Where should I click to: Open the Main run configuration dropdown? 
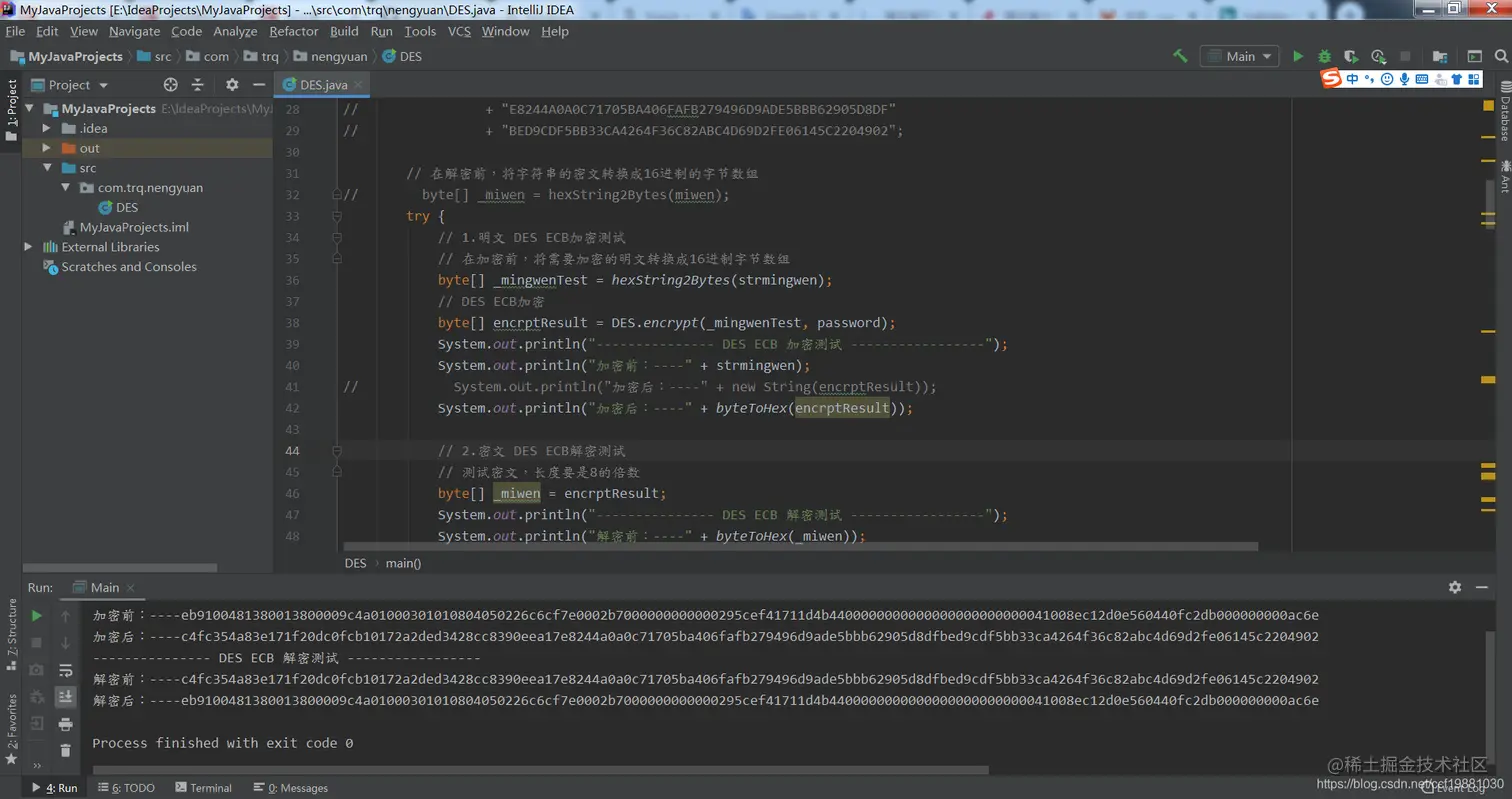(1240, 56)
